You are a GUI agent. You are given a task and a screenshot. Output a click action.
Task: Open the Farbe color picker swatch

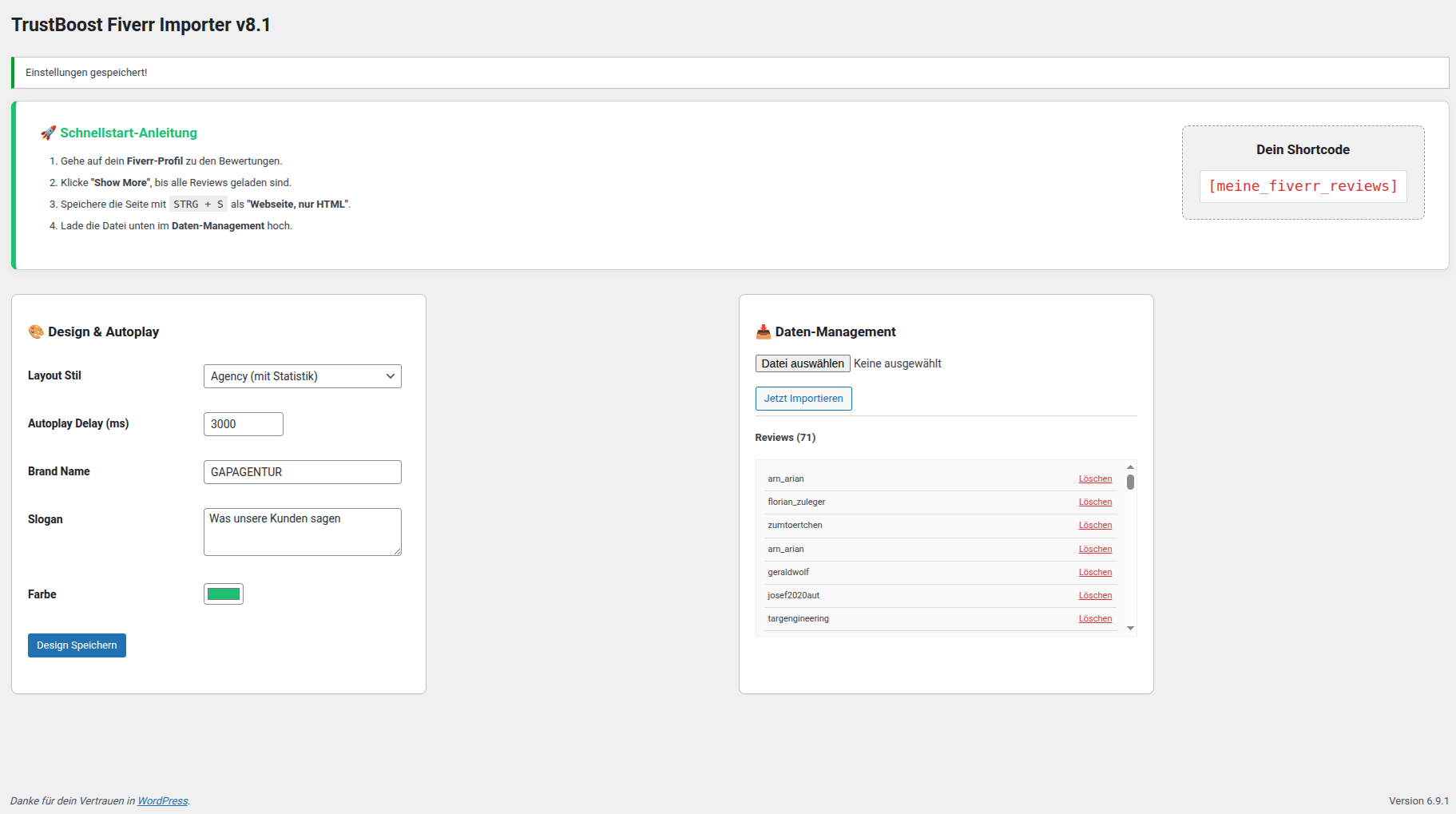(x=224, y=594)
